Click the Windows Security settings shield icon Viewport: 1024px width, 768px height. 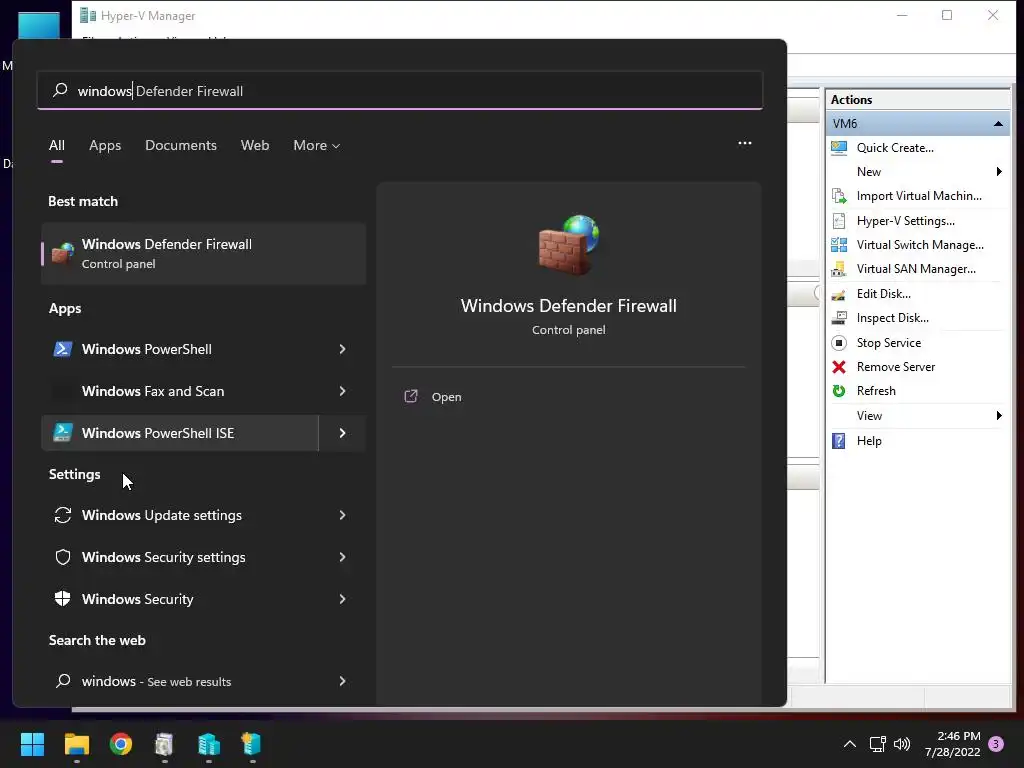click(63, 557)
